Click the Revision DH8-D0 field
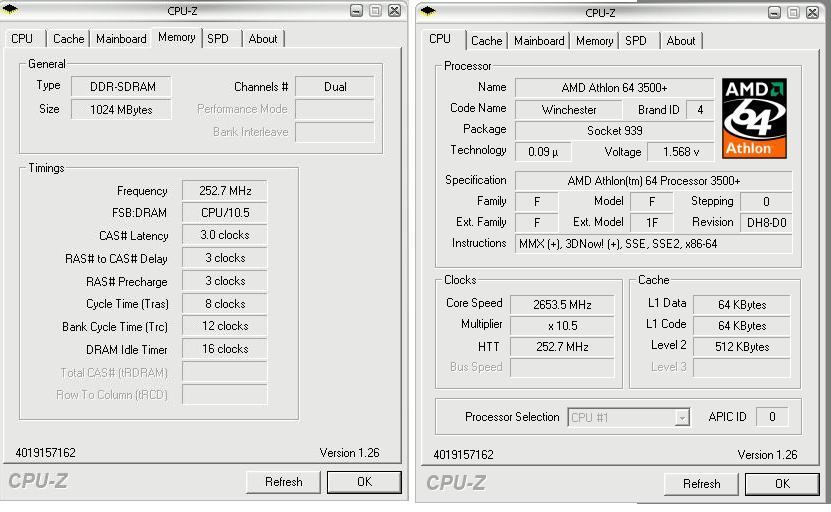This screenshot has width=831, height=512. coord(766,223)
